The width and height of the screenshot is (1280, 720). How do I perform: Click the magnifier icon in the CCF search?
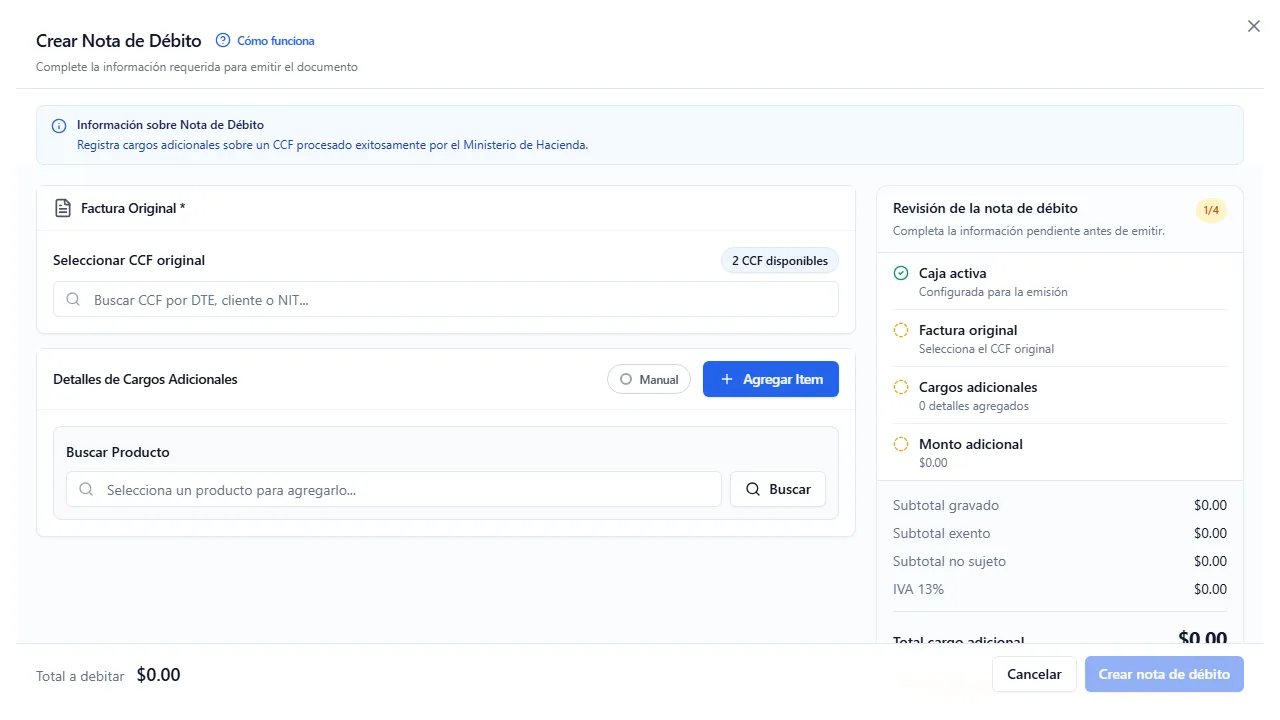[73, 299]
